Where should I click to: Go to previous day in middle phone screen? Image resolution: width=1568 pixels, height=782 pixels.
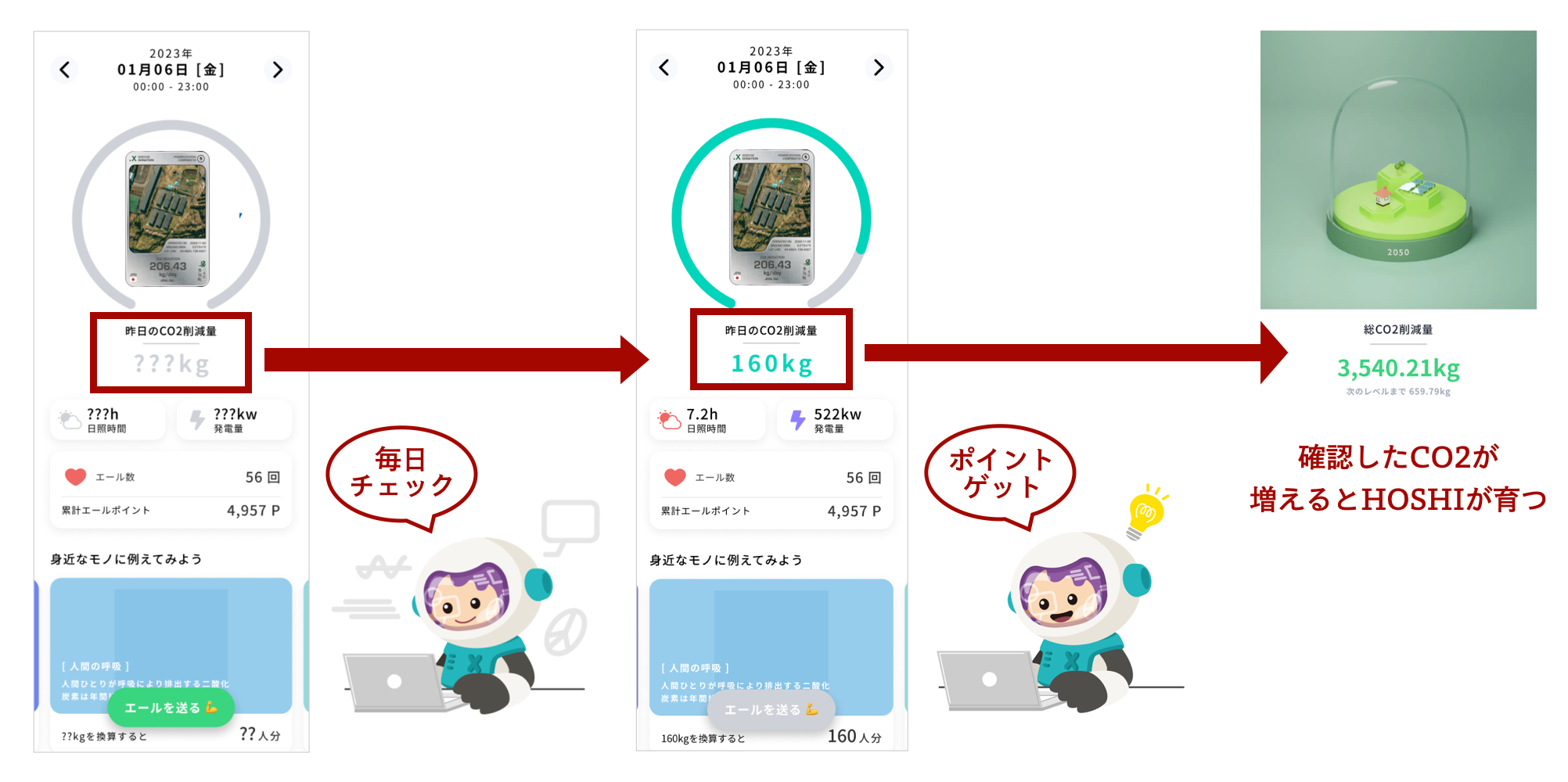pos(664,67)
